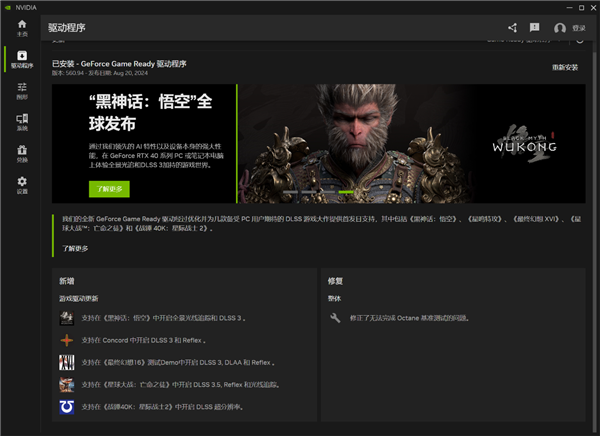
Task: Click the share icon in header
Action: click(x=512, y=28)
